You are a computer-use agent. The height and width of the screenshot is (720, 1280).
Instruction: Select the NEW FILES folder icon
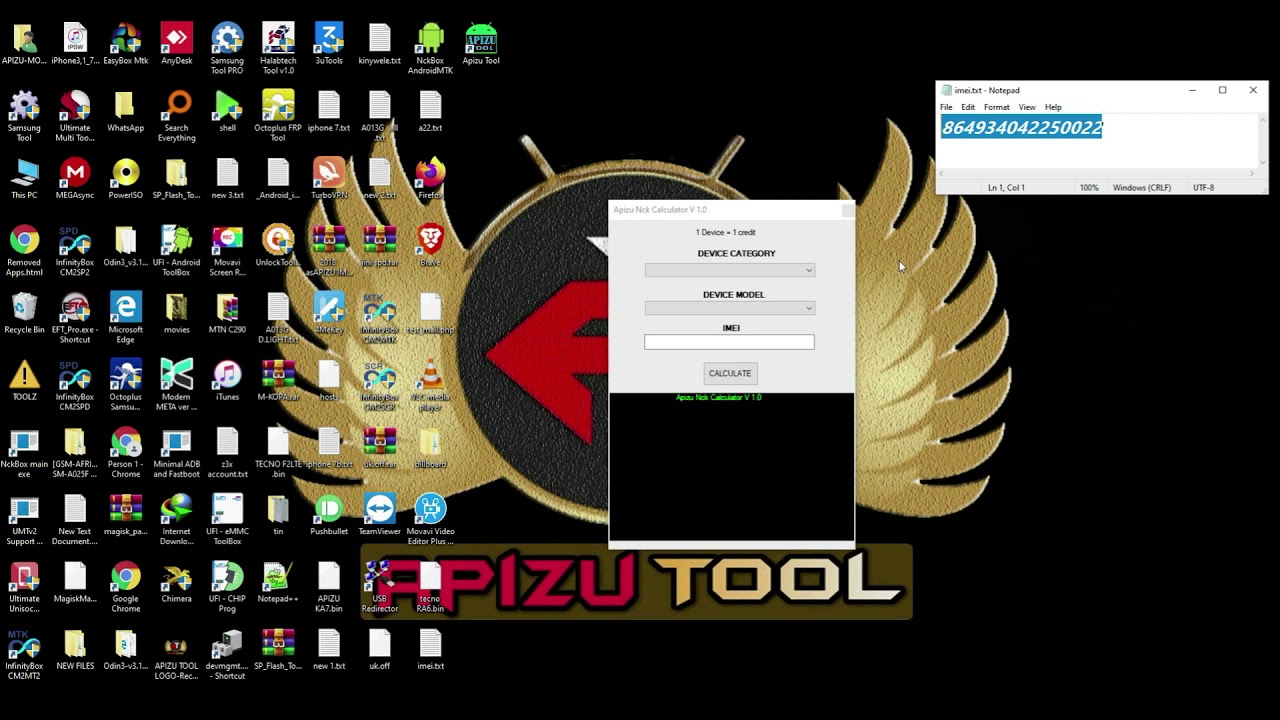click(x=74, y=650)
